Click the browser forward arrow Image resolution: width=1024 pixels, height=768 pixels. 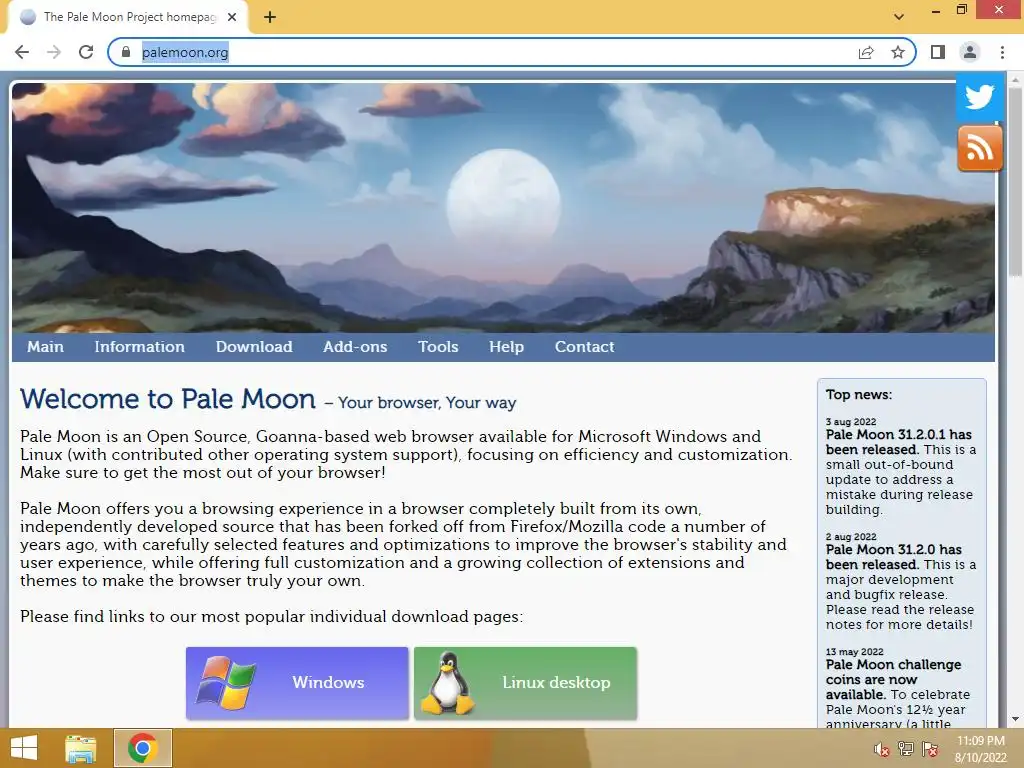click(54, 52)
